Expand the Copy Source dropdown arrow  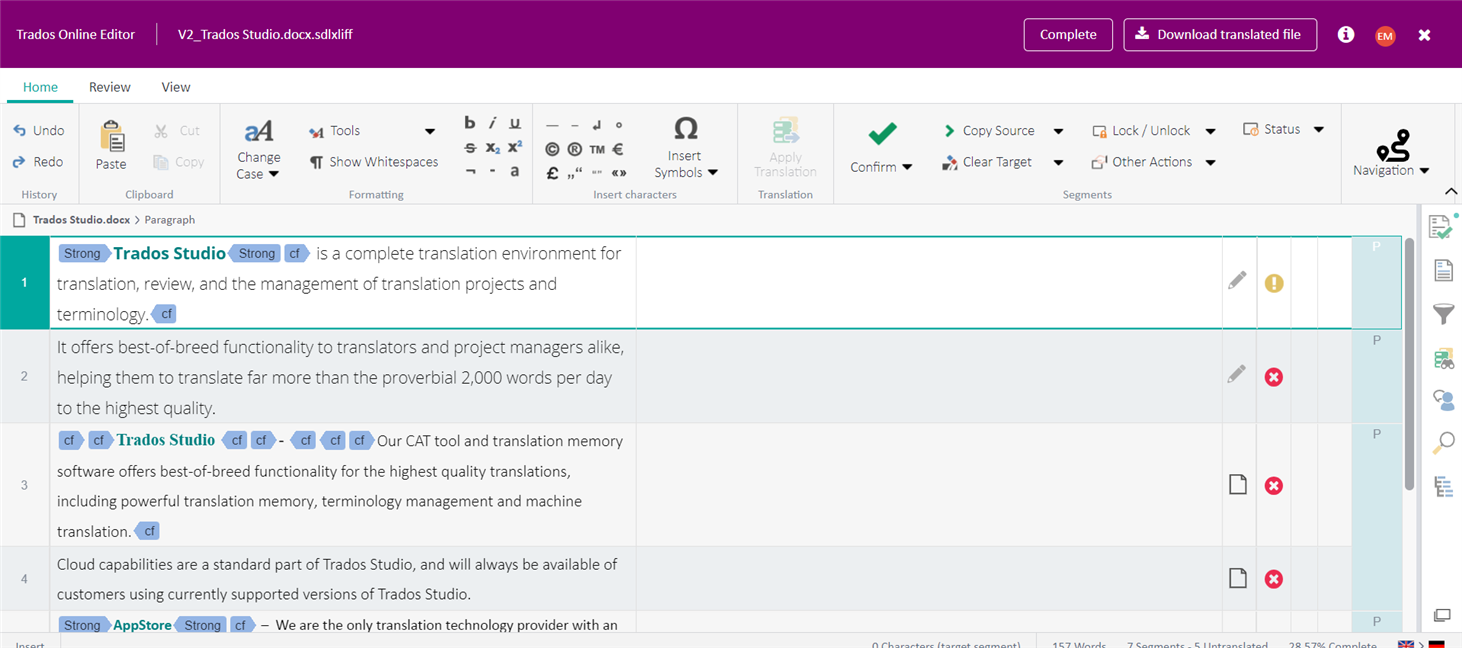[1058, 131]
